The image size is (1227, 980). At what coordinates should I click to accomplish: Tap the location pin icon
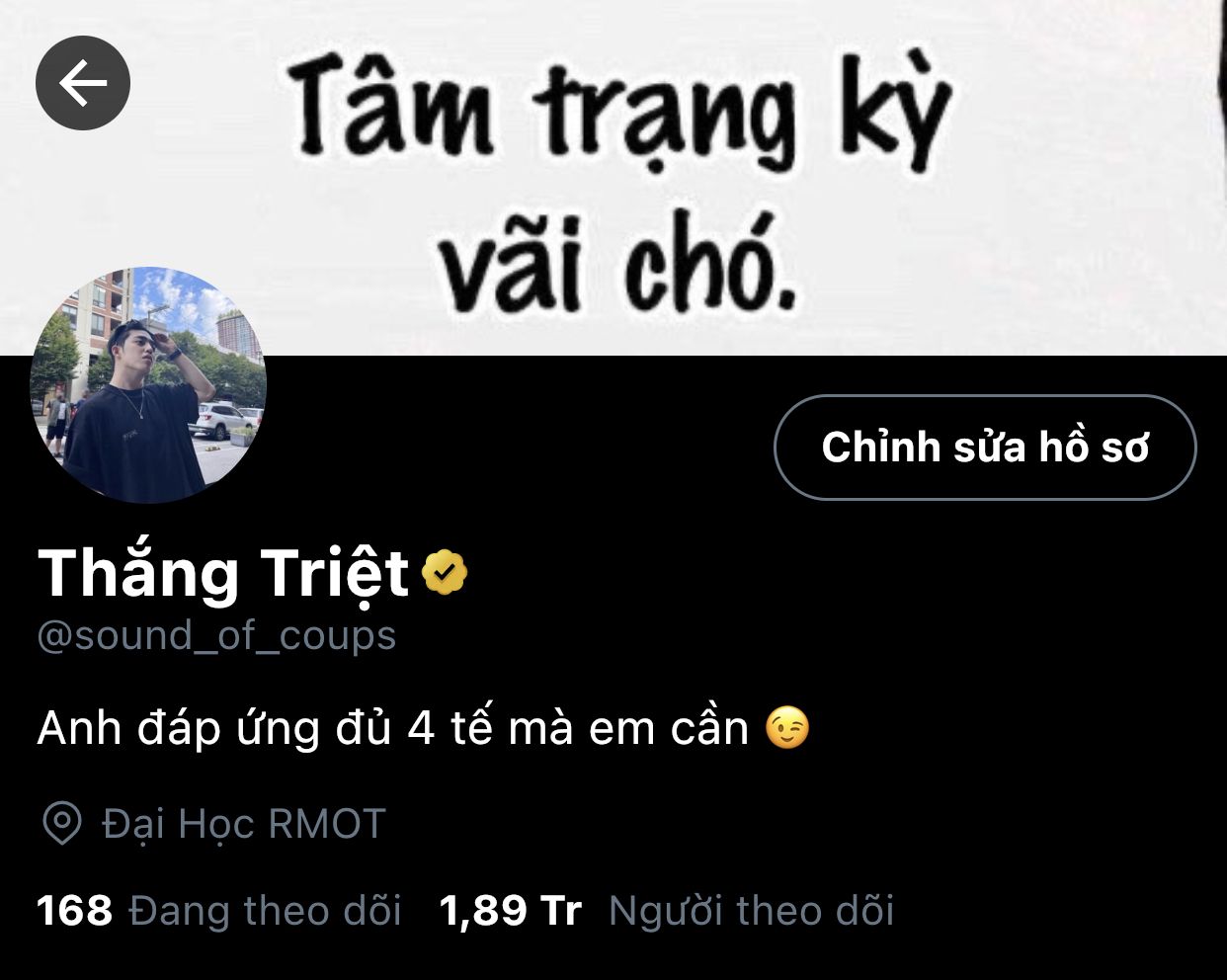pyautogui.click(x=61, y=823)
